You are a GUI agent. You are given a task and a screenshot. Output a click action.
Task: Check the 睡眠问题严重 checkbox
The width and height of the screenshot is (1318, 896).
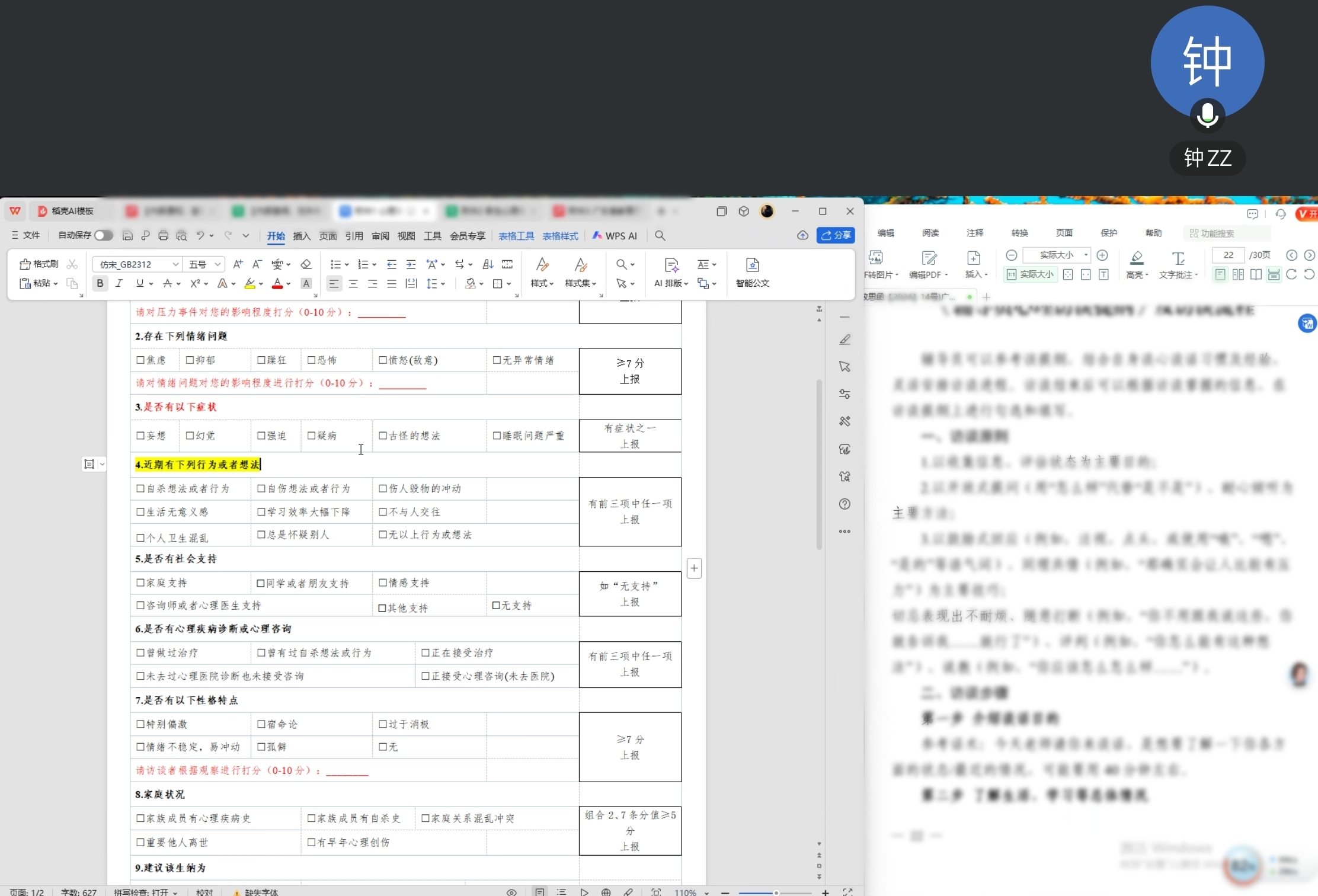point(497,436)
